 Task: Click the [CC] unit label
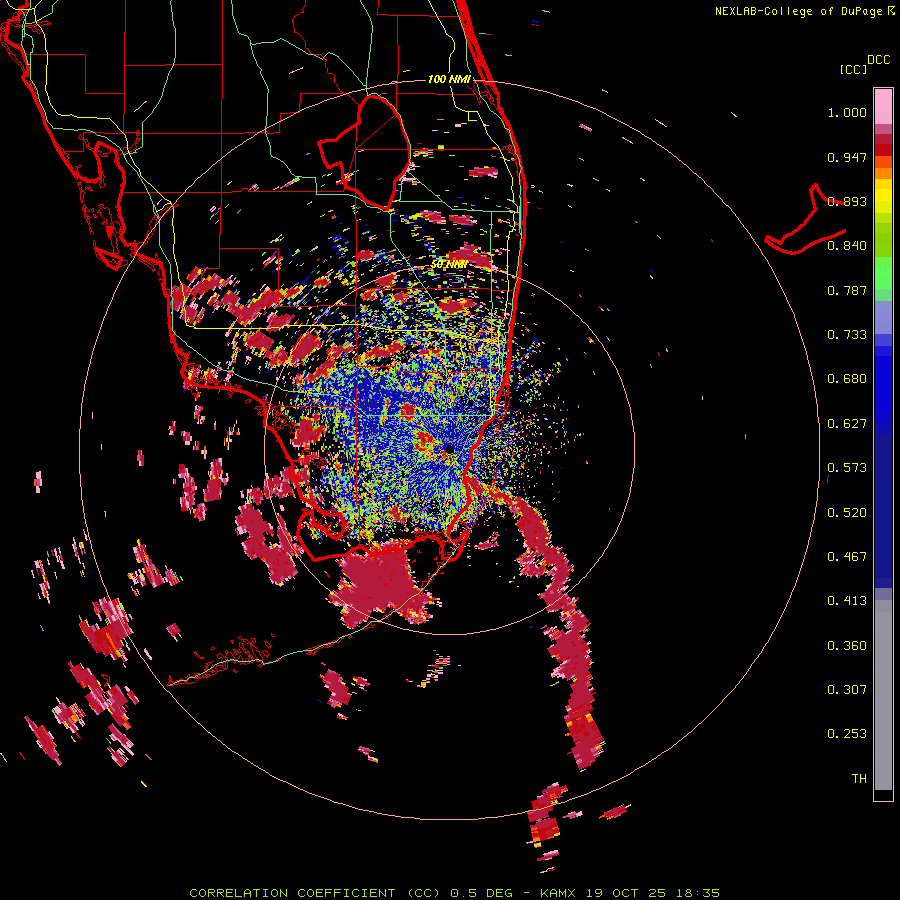[854, 69]
